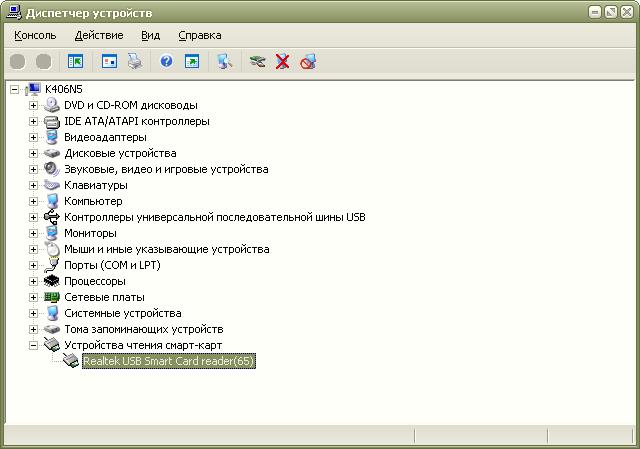The width and height of the screenshot is (640, 449).
Task: Select DVD и CD-ROM дисководы label
Action: 131,105
